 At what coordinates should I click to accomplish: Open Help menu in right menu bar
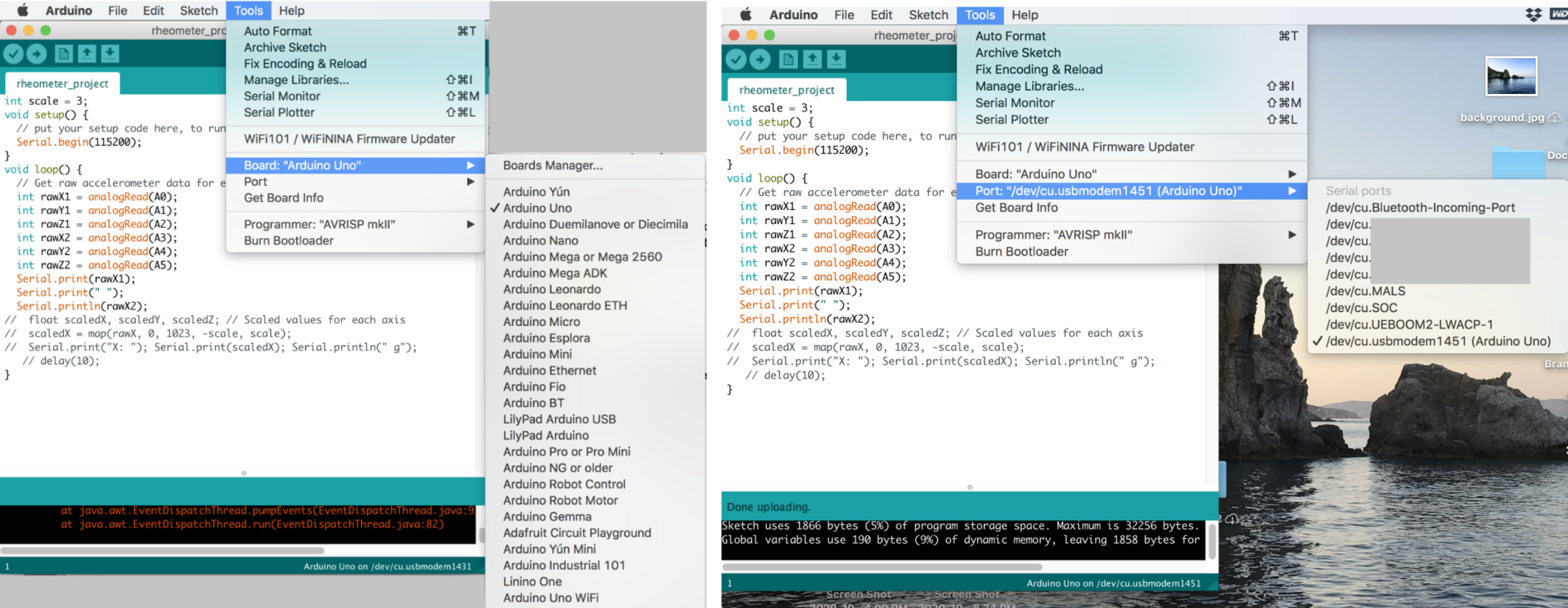coord(1025,15)
